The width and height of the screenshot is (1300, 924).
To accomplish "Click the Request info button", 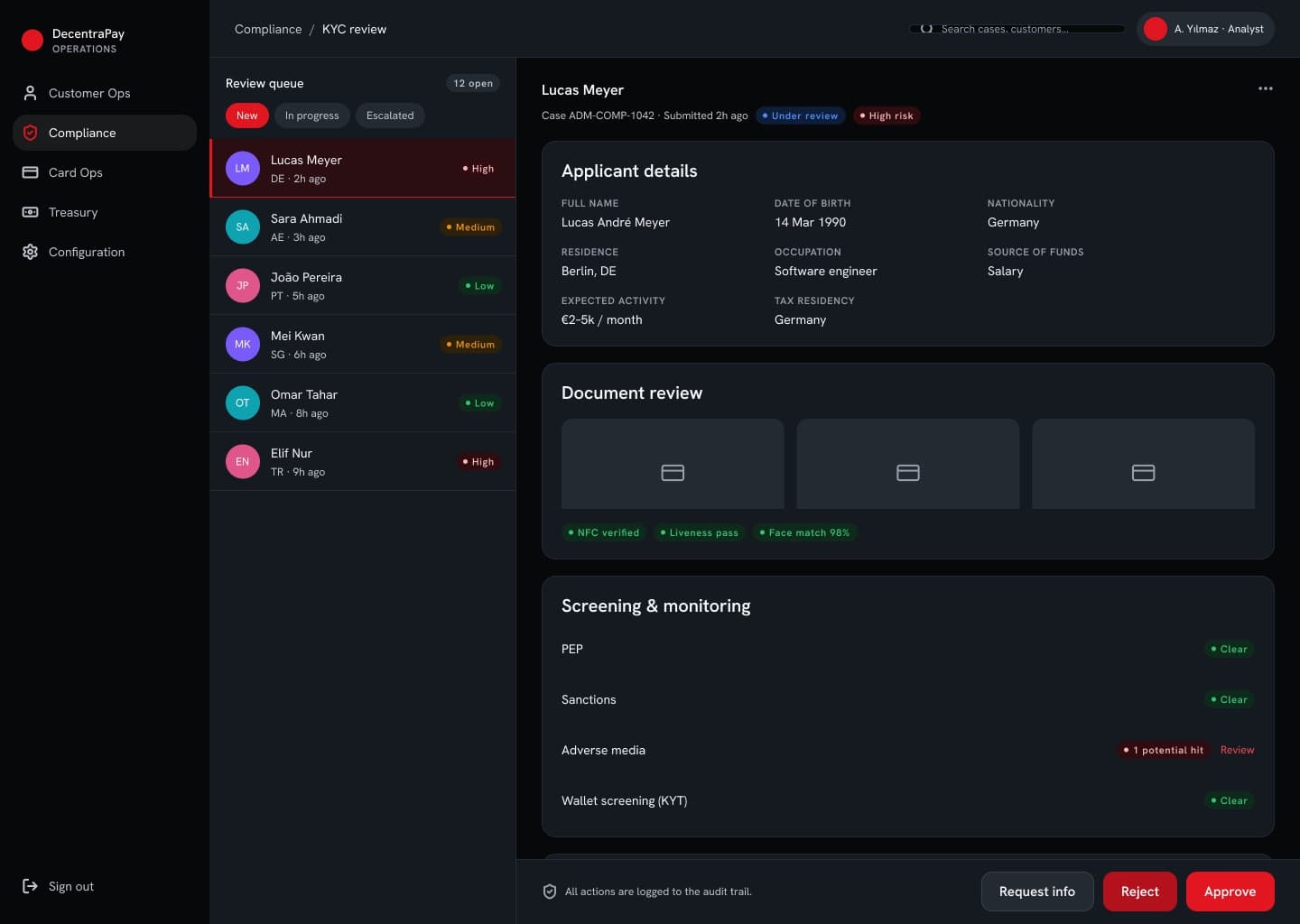I will point(1037,892).
